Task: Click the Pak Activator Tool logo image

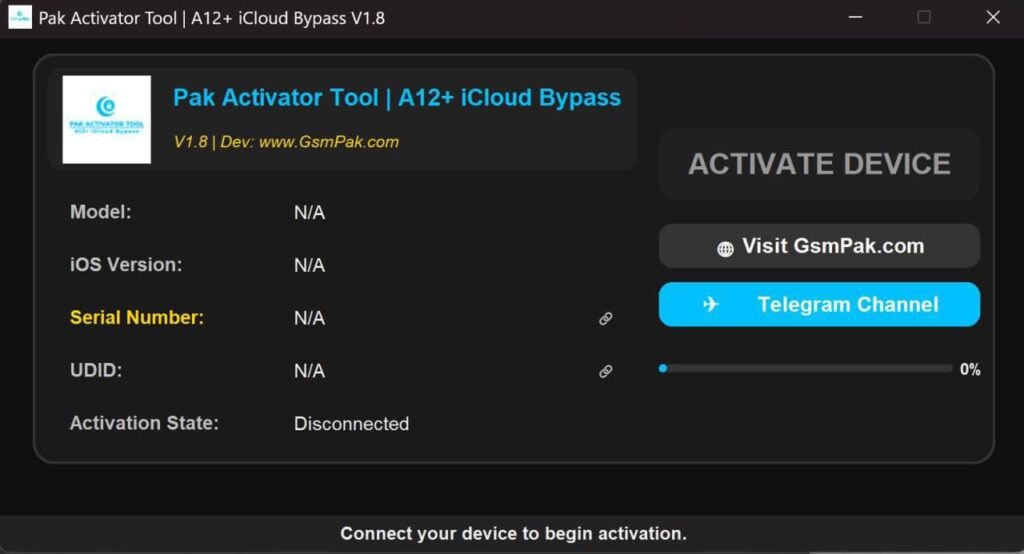Action: [x=107, y=119]
